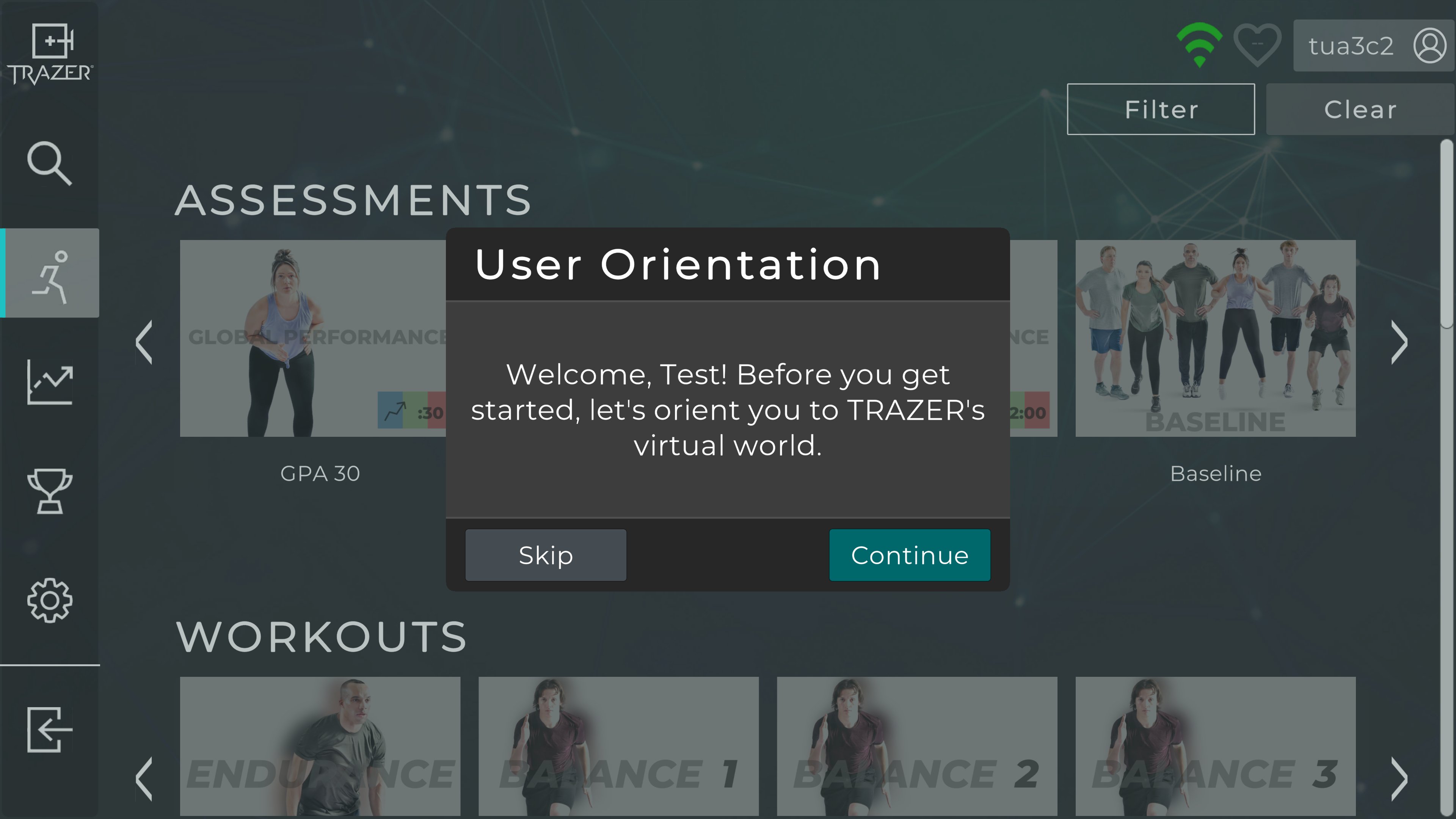Screen dimensions: 1456x819
Task: Open the tua3c2 user account field
Action: pyautogui.click(x=1373, y=45)
